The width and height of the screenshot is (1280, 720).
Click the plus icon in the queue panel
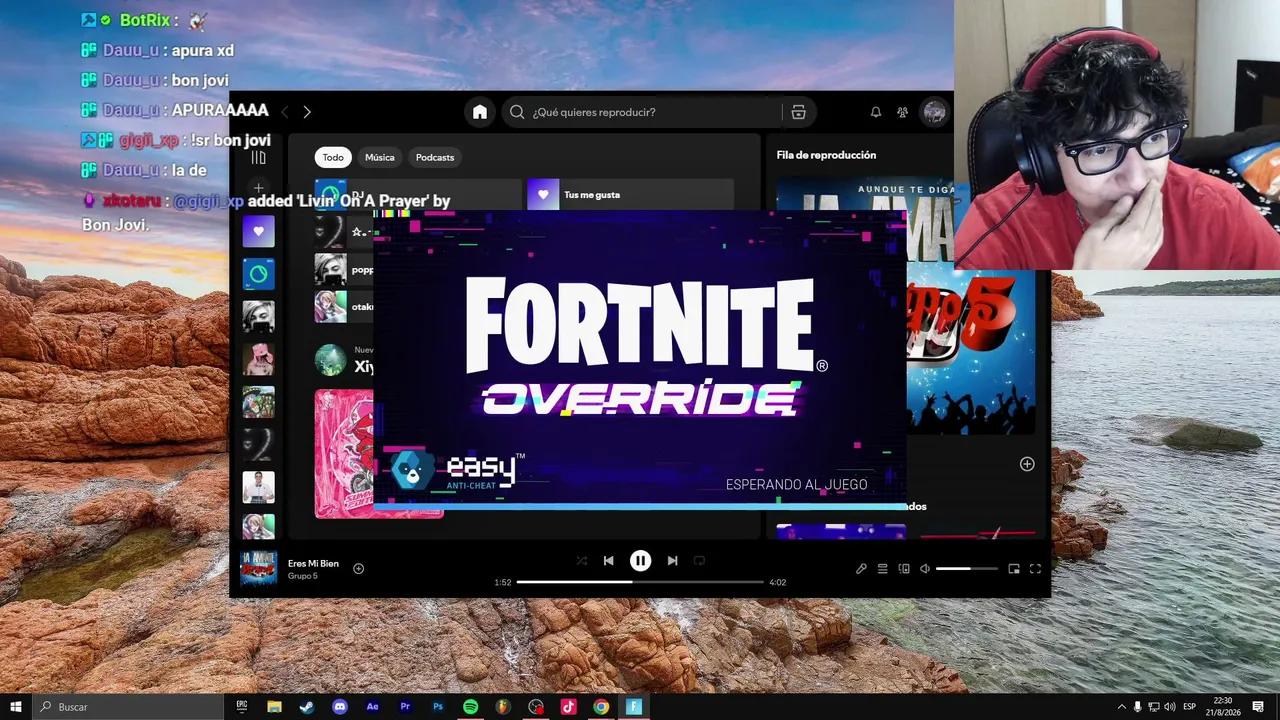(1027, 464)
